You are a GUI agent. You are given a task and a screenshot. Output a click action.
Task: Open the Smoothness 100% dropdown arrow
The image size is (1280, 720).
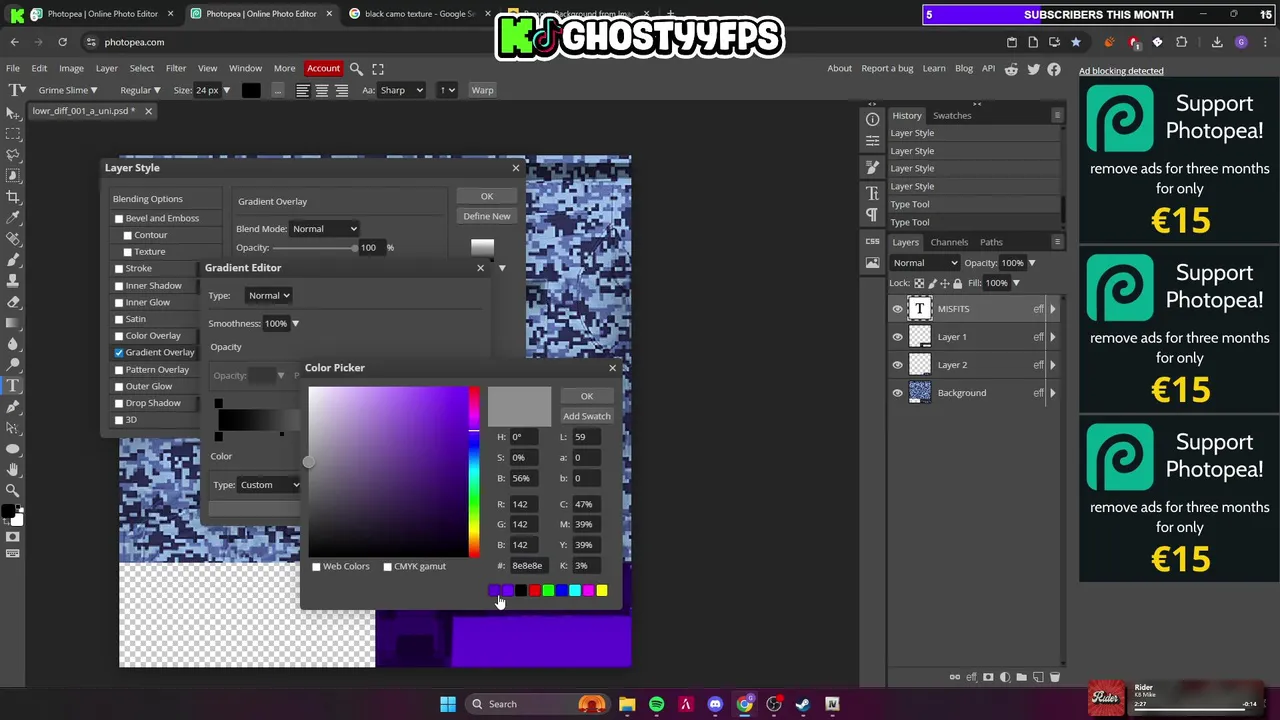(295, 323)
